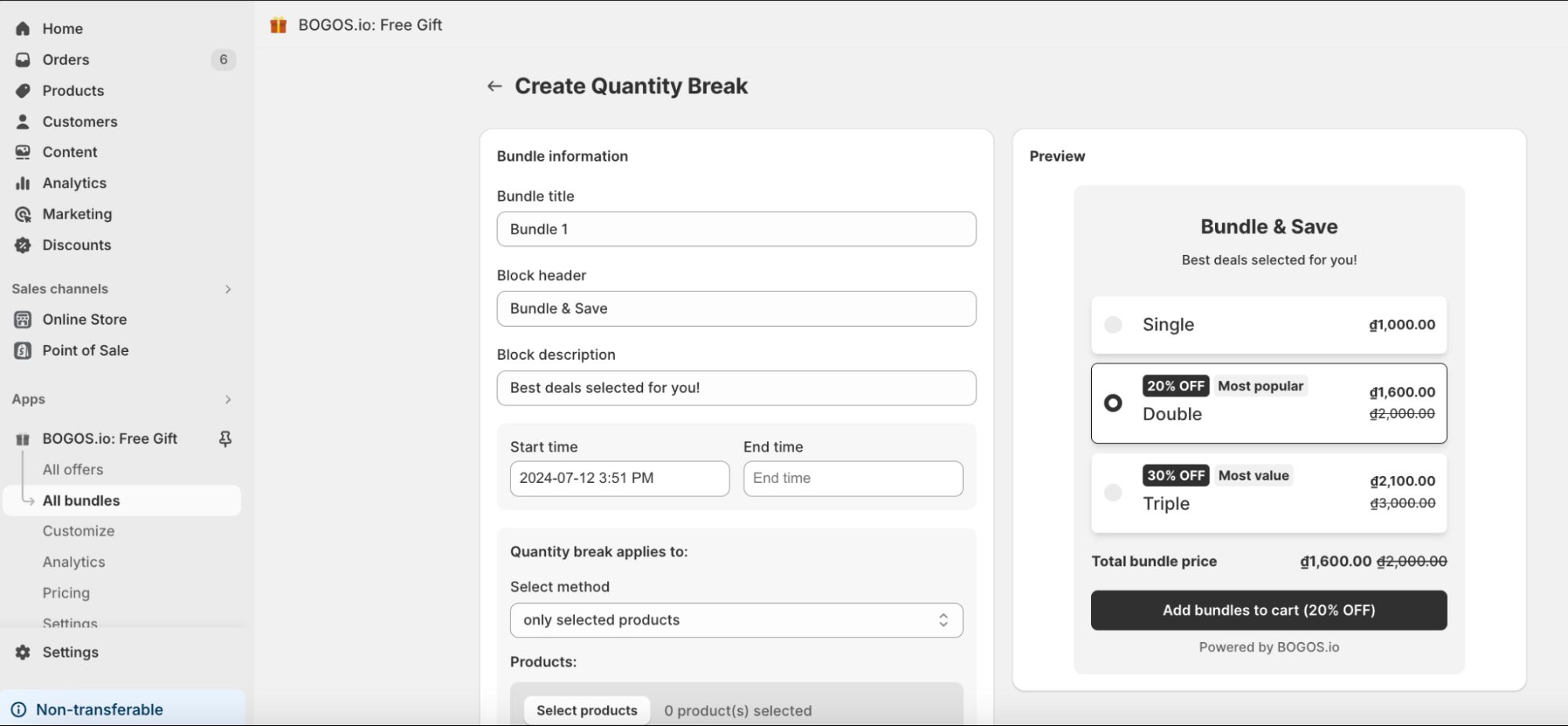Expand the Apps section chevron
Image resolution: width=1568 pixels, height=726 pixels.
coord(228,400)
